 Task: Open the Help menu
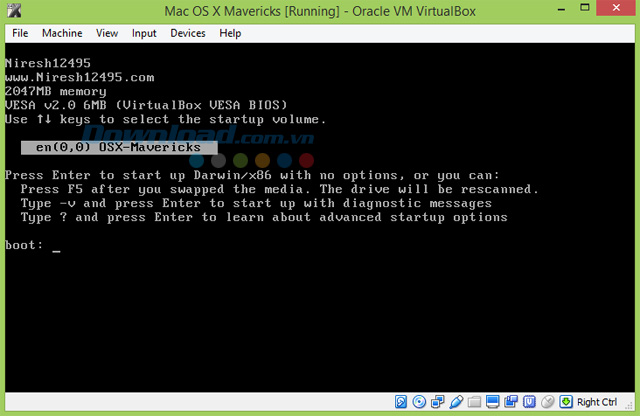230,33
